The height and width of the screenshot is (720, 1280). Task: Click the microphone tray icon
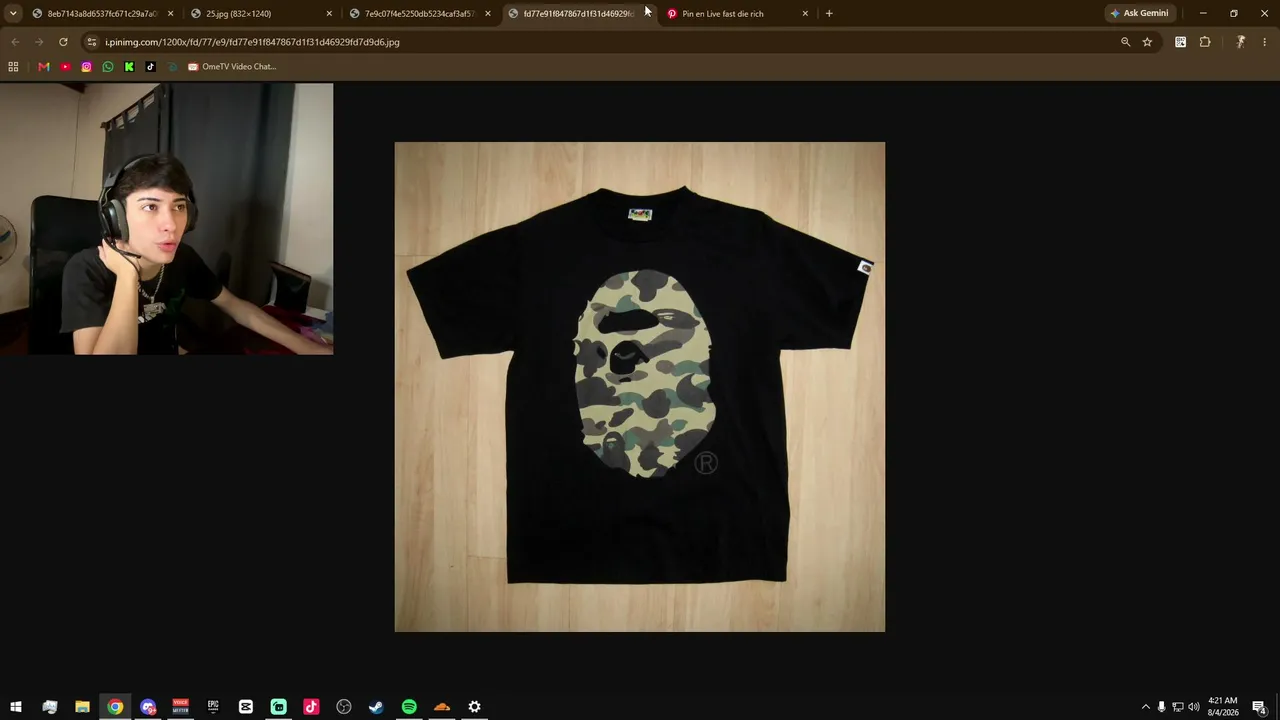(x=1161, y=707)
